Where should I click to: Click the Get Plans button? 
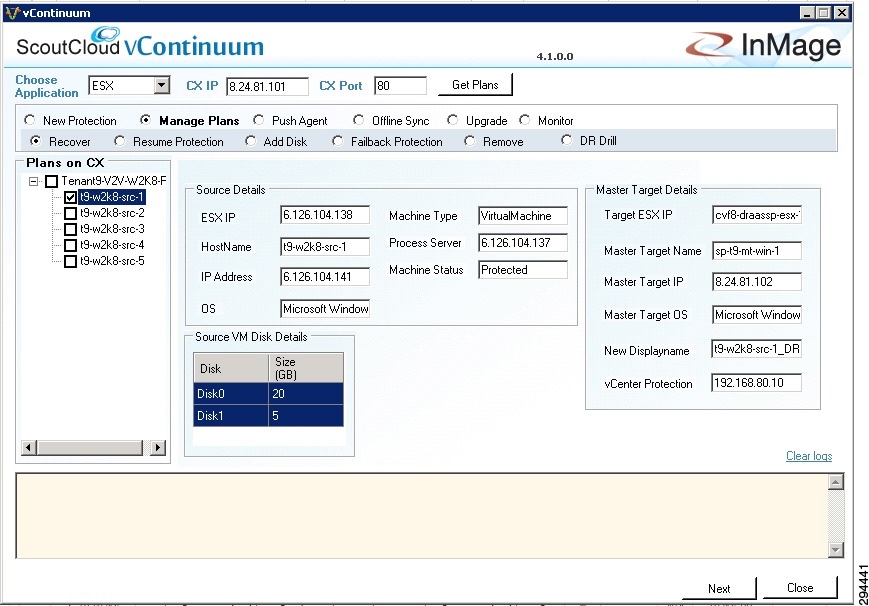click(x=475, y=85)
